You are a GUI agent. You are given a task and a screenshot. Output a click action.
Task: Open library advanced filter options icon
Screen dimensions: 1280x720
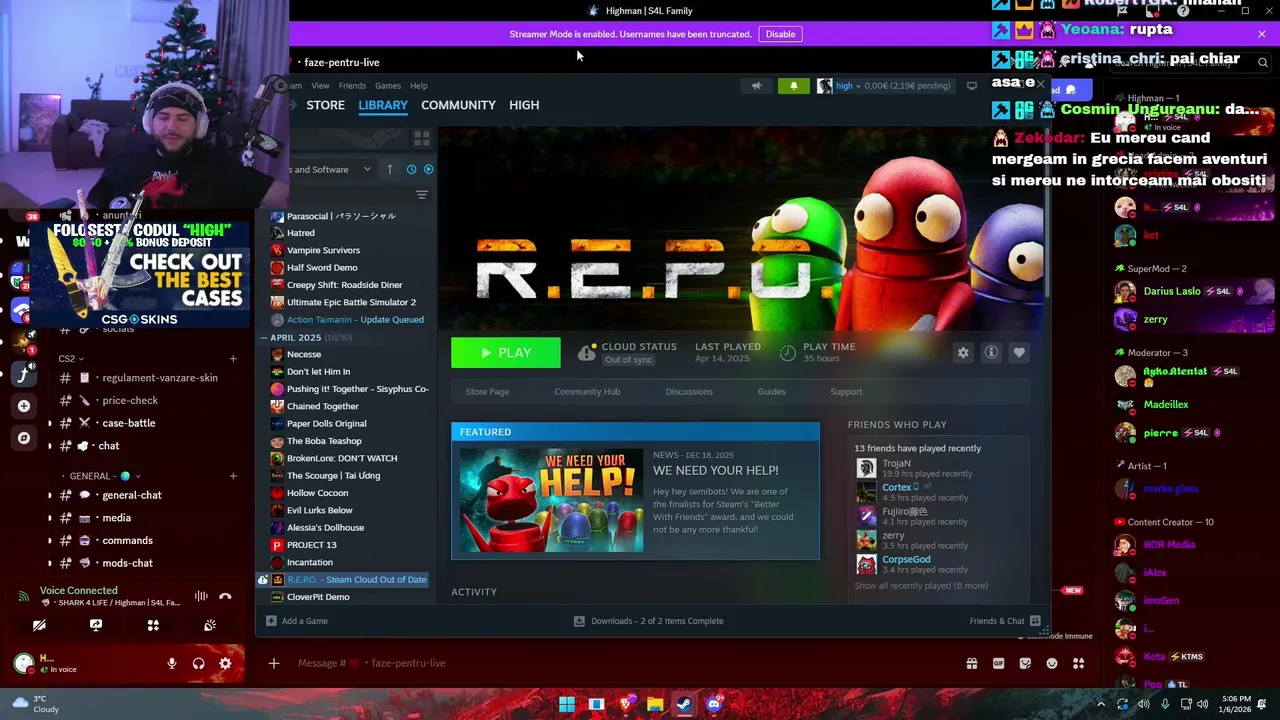click(x=421, y=195)
